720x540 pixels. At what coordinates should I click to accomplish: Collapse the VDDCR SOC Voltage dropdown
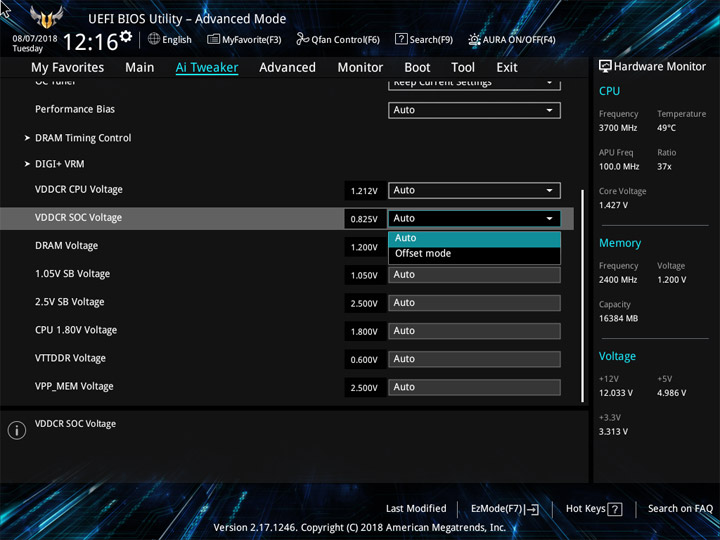tap(474, 219)
